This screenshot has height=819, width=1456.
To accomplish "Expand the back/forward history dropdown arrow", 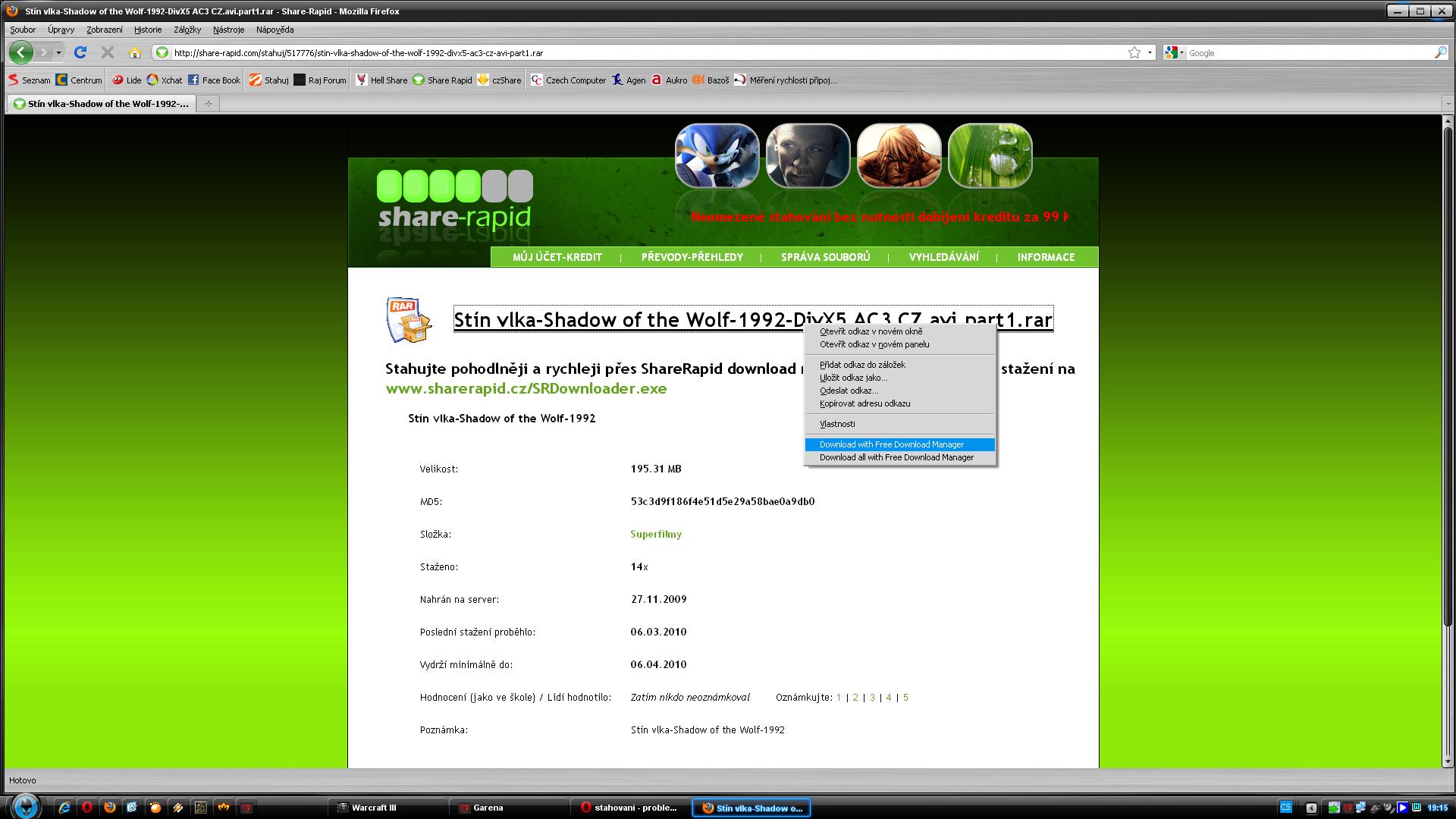I will pos(58,52).
